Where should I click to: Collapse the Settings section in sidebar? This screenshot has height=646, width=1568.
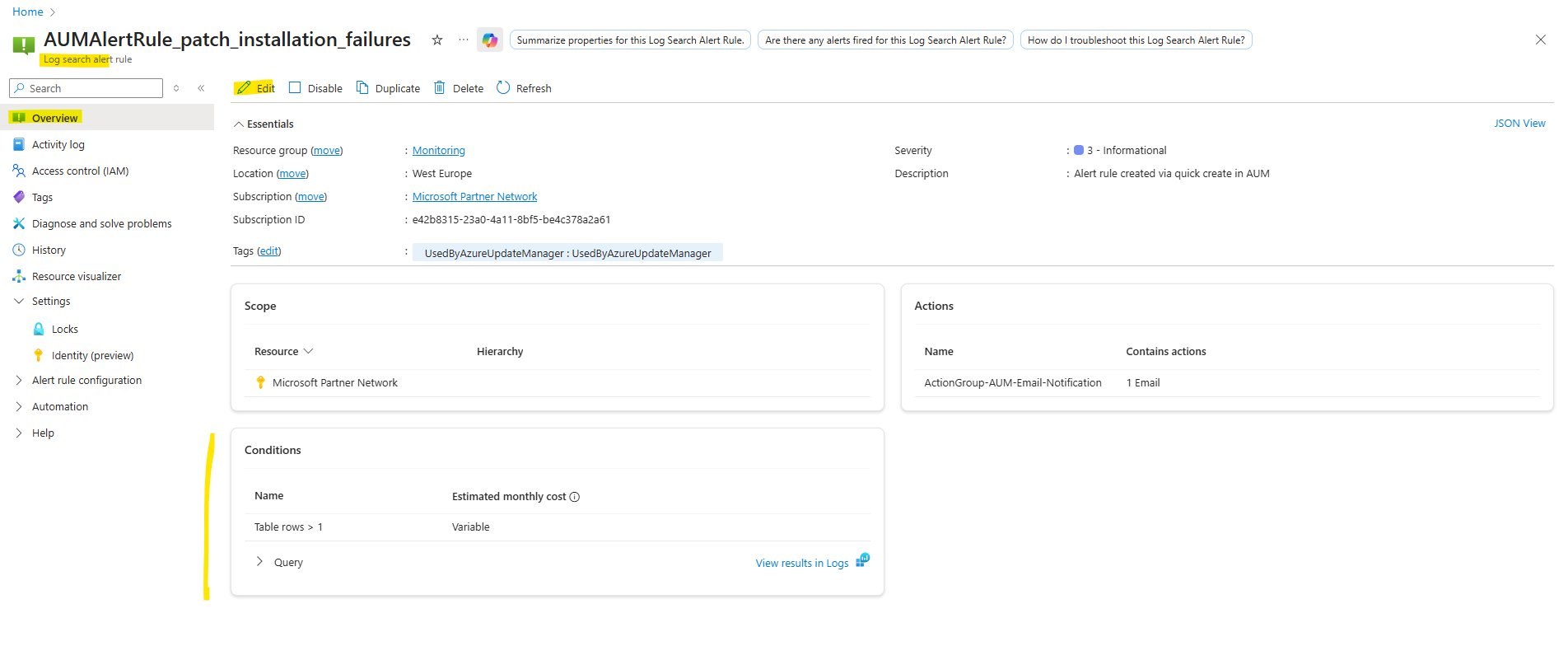pyautogui.click(x=19, y=302)
